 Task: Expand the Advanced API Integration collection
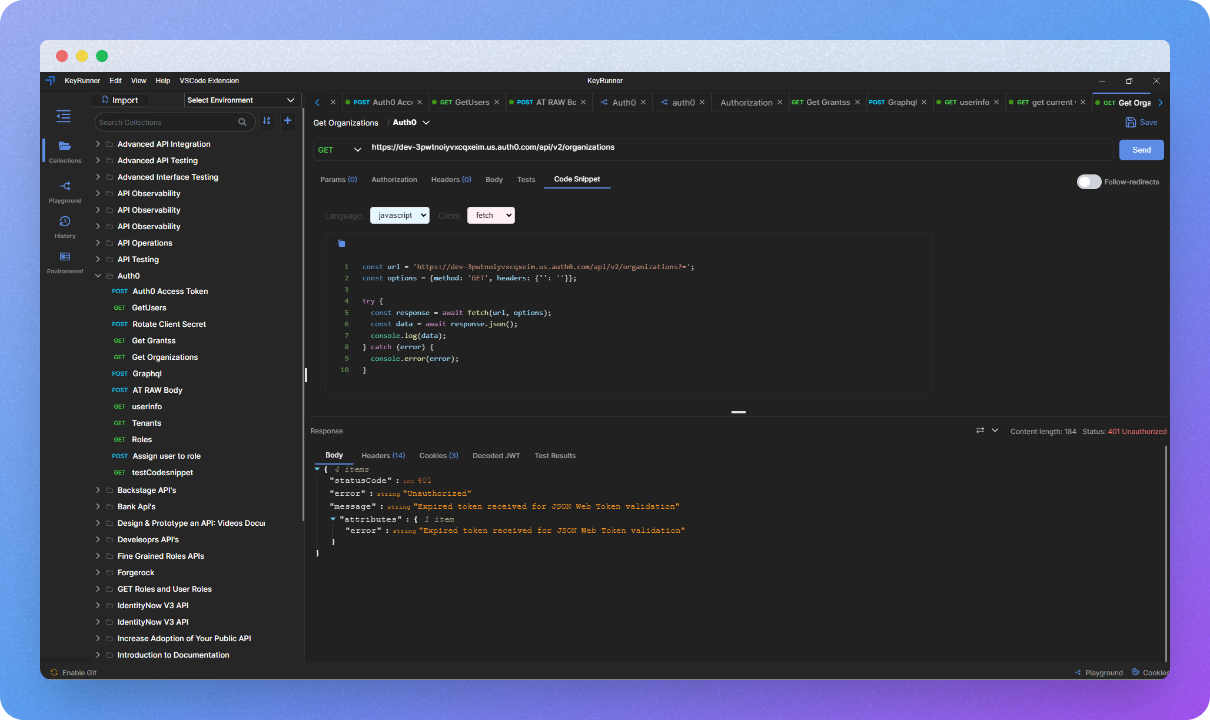98,144
